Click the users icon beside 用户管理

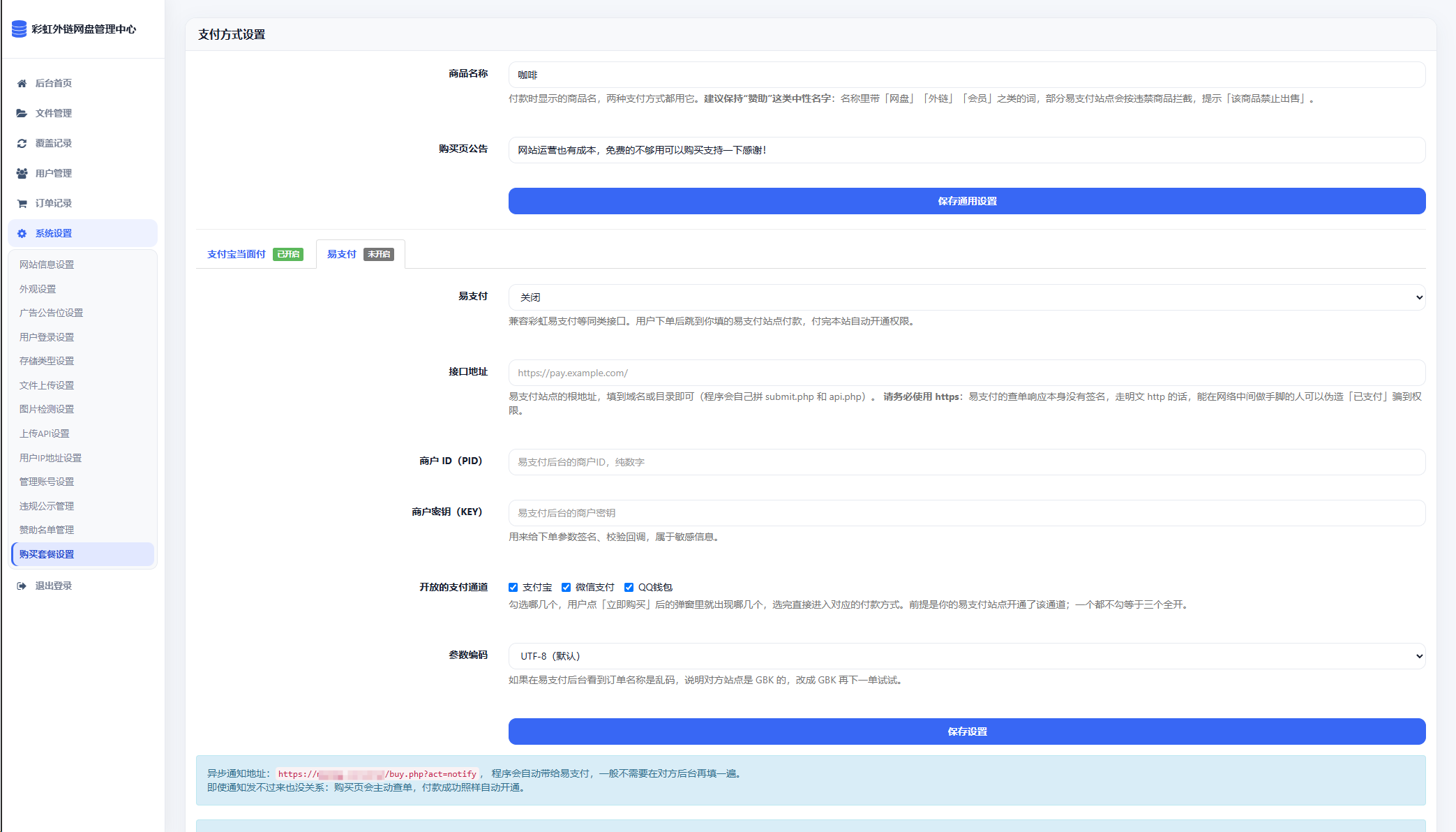(x=22, y=173)
